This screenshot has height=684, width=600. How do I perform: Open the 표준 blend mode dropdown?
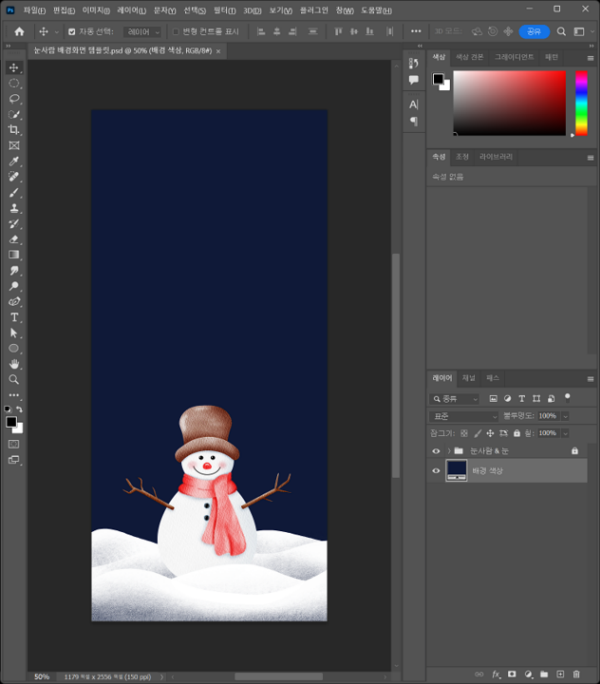click(x=464, y=416)
